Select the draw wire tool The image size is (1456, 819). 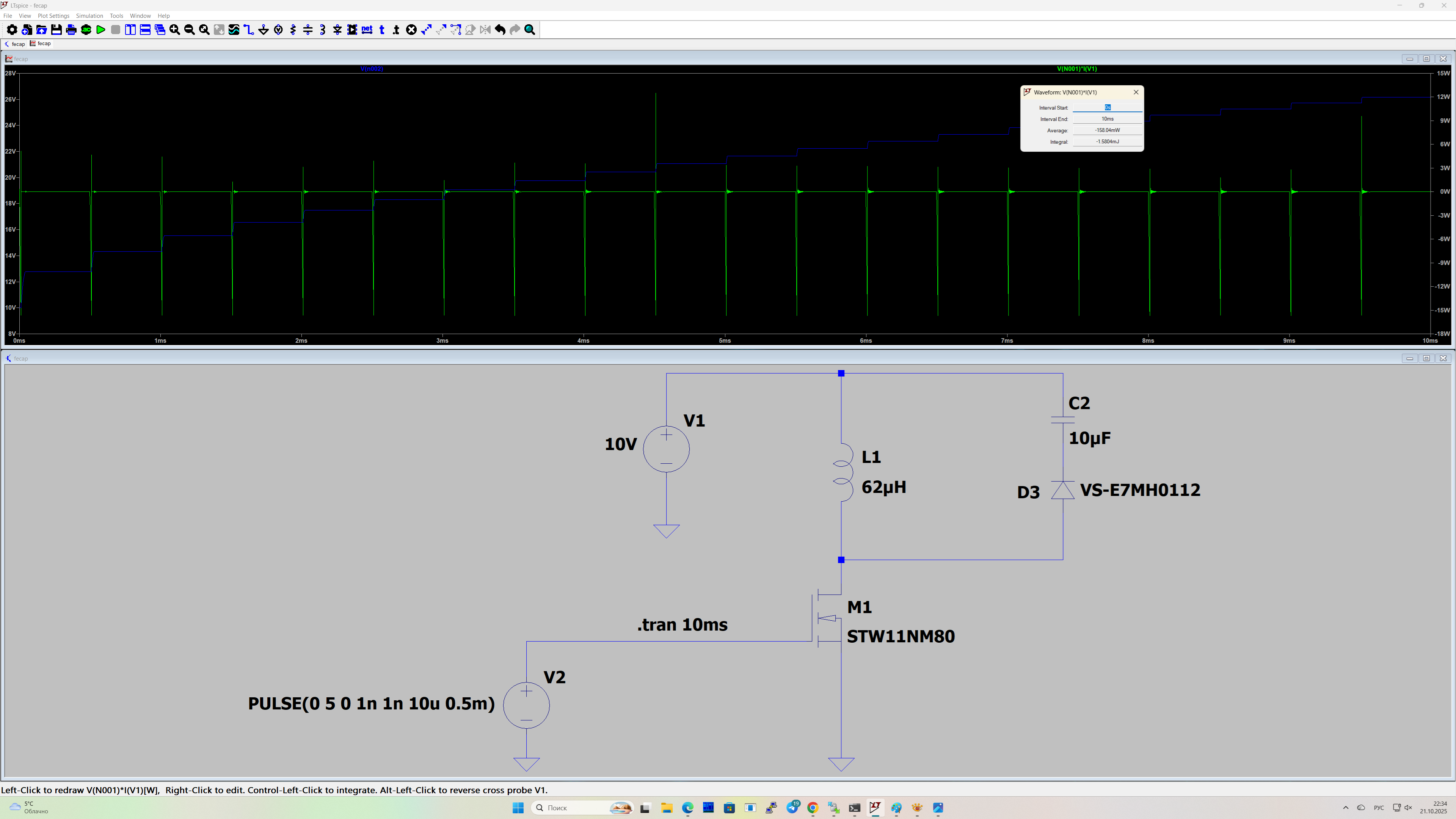tap(249, 30)
